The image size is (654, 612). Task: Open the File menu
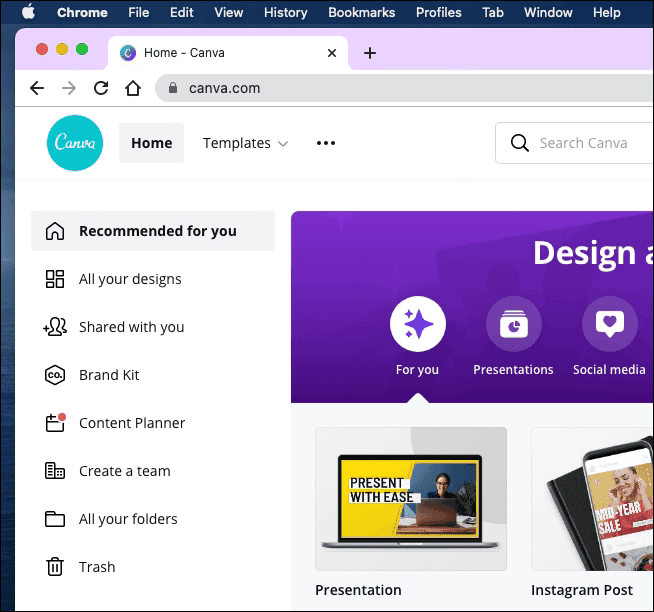click(x=138, y=13)
